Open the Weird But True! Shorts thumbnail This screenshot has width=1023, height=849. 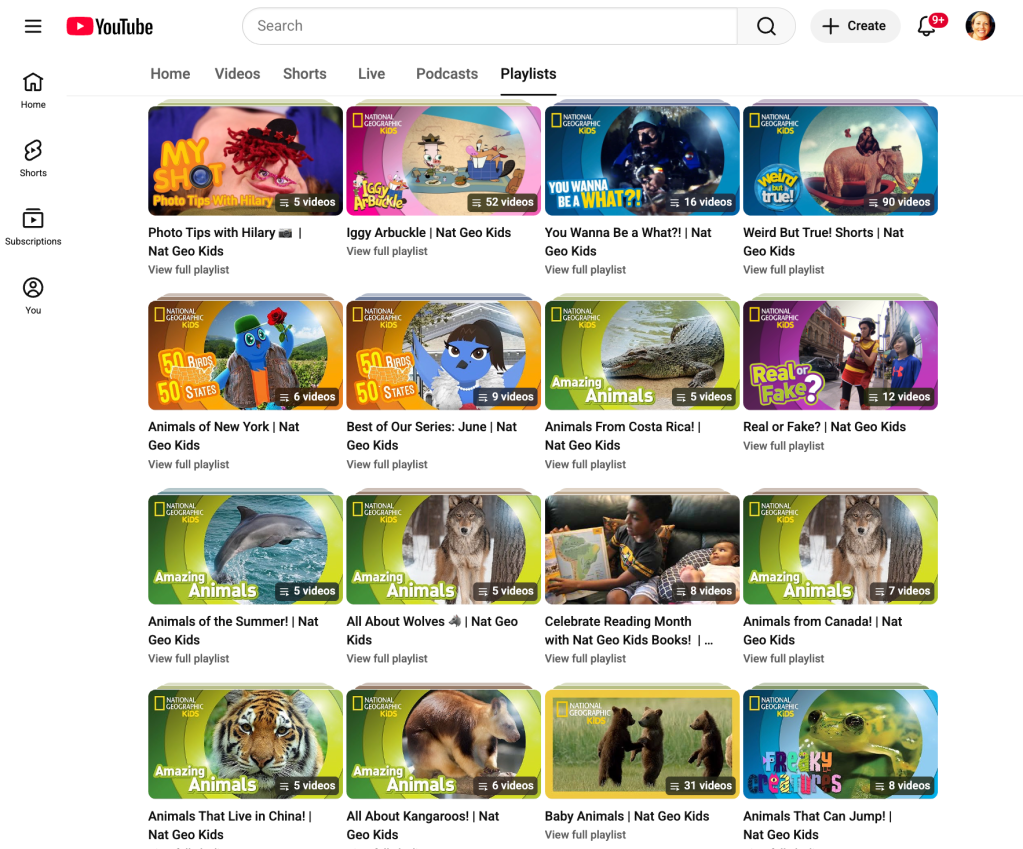coord(840,160)
